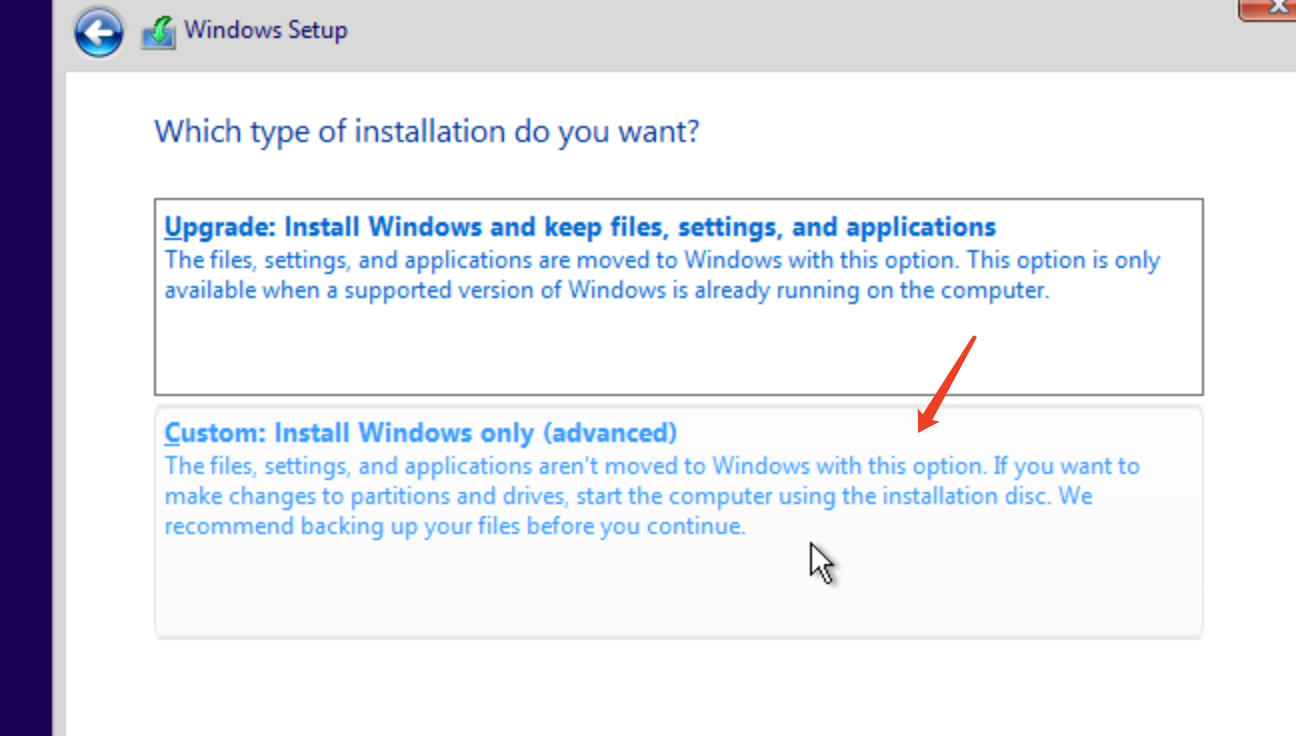Click the "Windows Setup" title text
The image size is (1296, 736).
(266, 30)
